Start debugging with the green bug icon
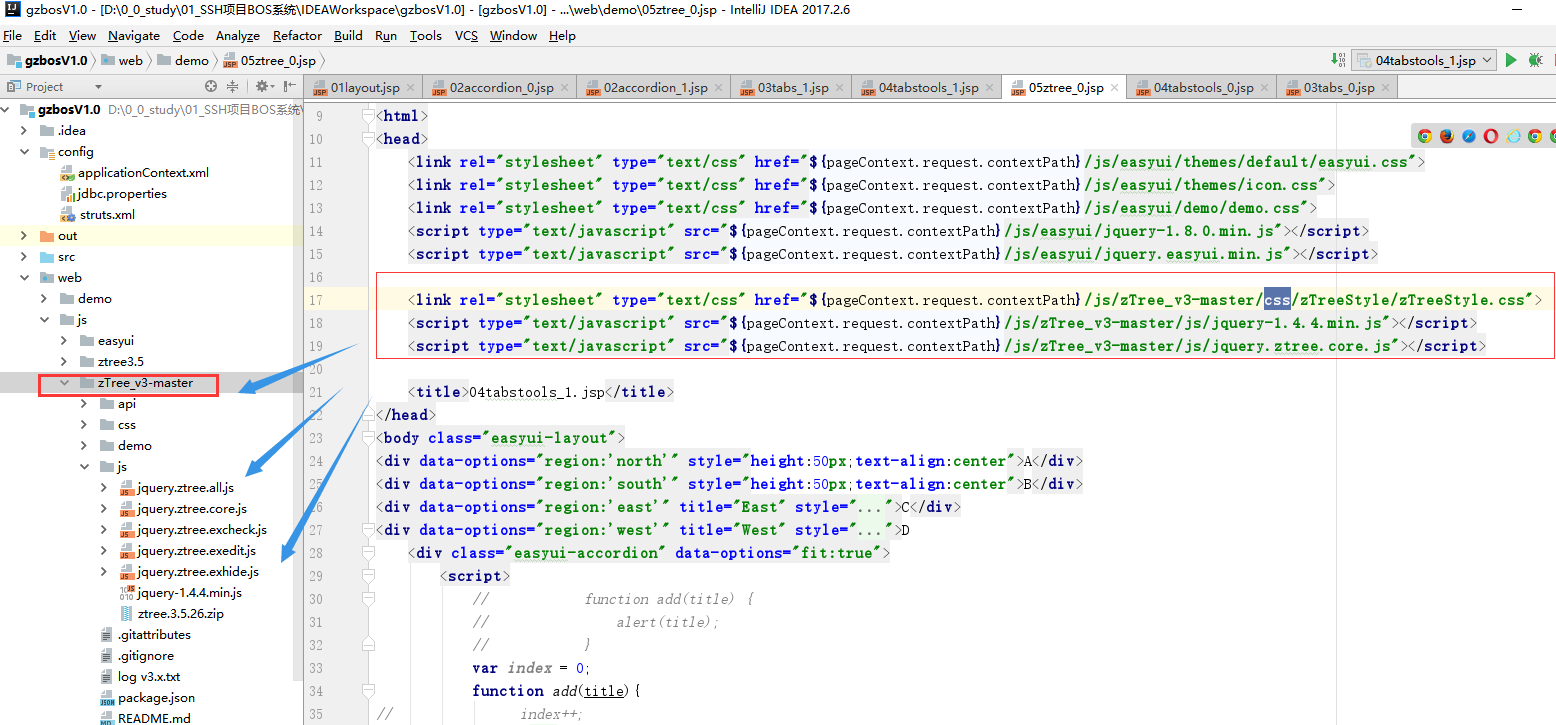Image resolution: width=1556 pixels, height=725 pixels. 1535,60
